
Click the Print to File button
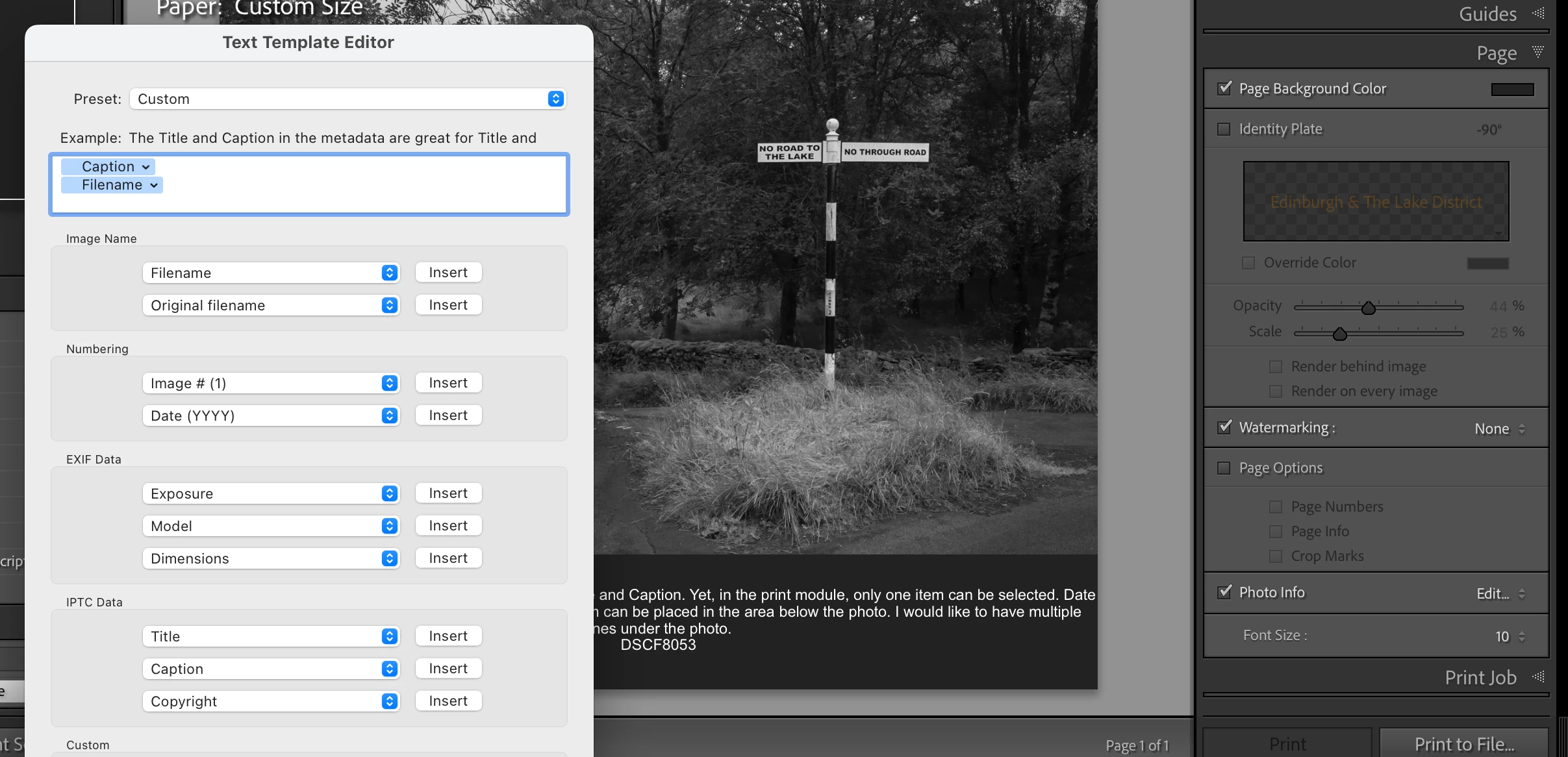pyautogui.click(x=1464, y=743)
